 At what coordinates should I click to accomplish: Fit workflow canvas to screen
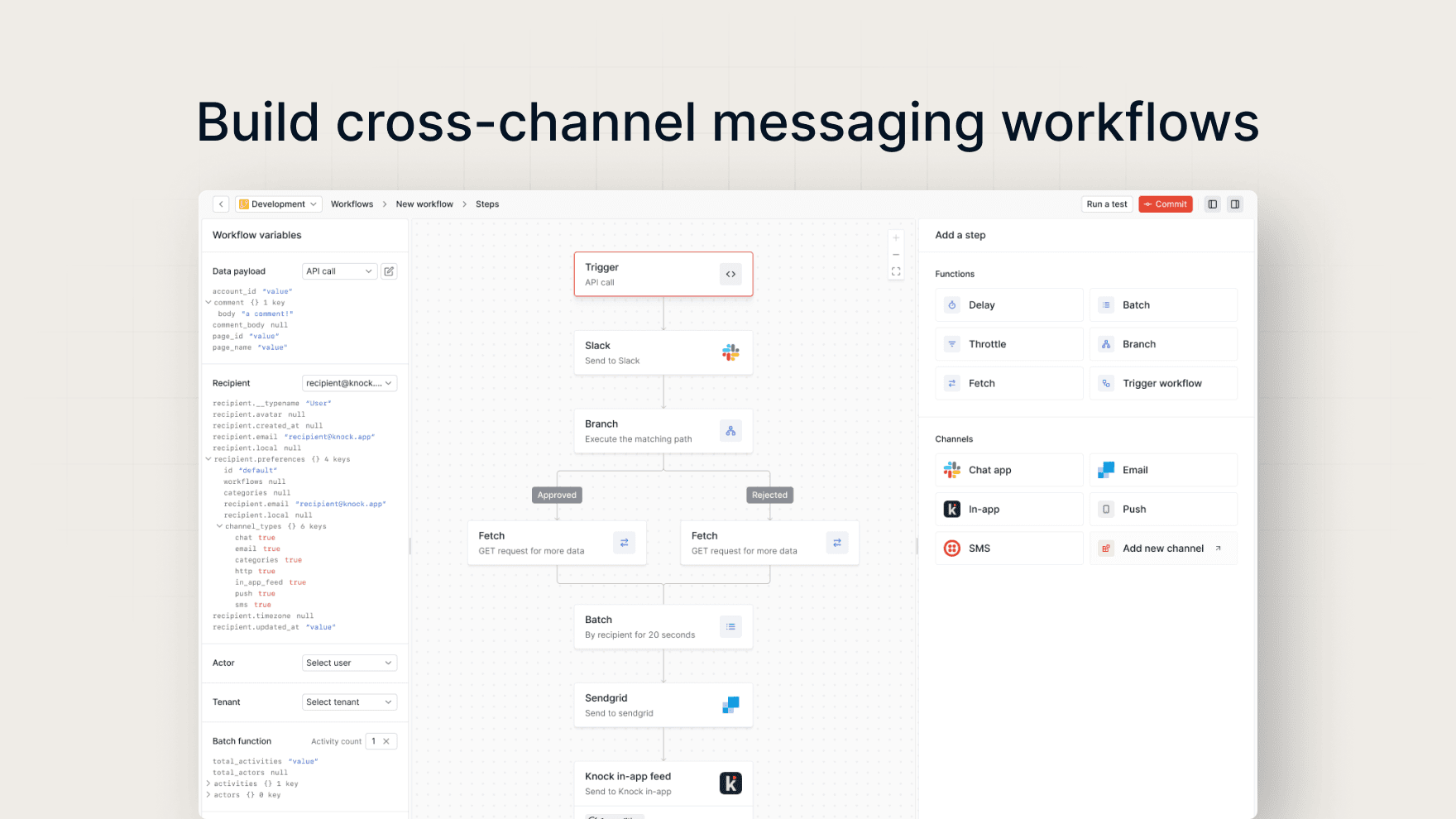(x=896, y=271)
